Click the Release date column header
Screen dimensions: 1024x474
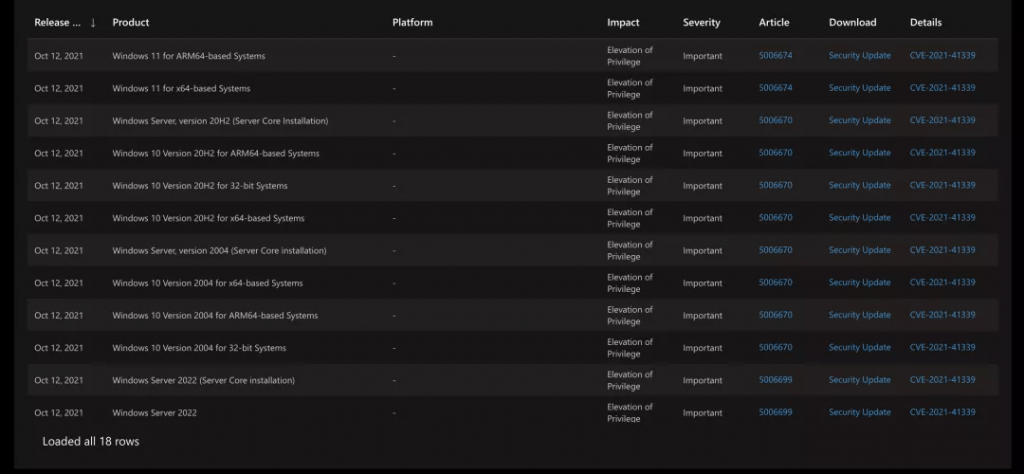[x=57, y=22]
